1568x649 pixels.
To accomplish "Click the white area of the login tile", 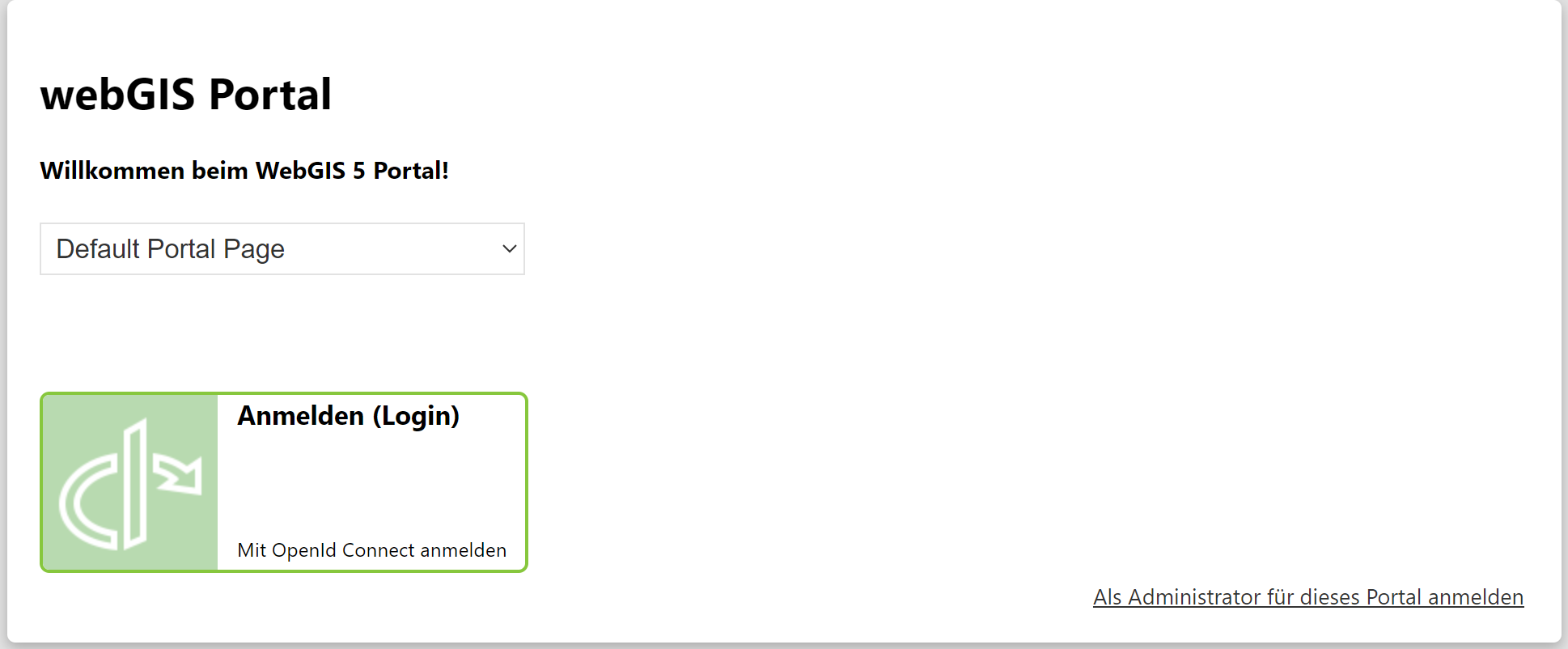I will click(x=372, y=486).
